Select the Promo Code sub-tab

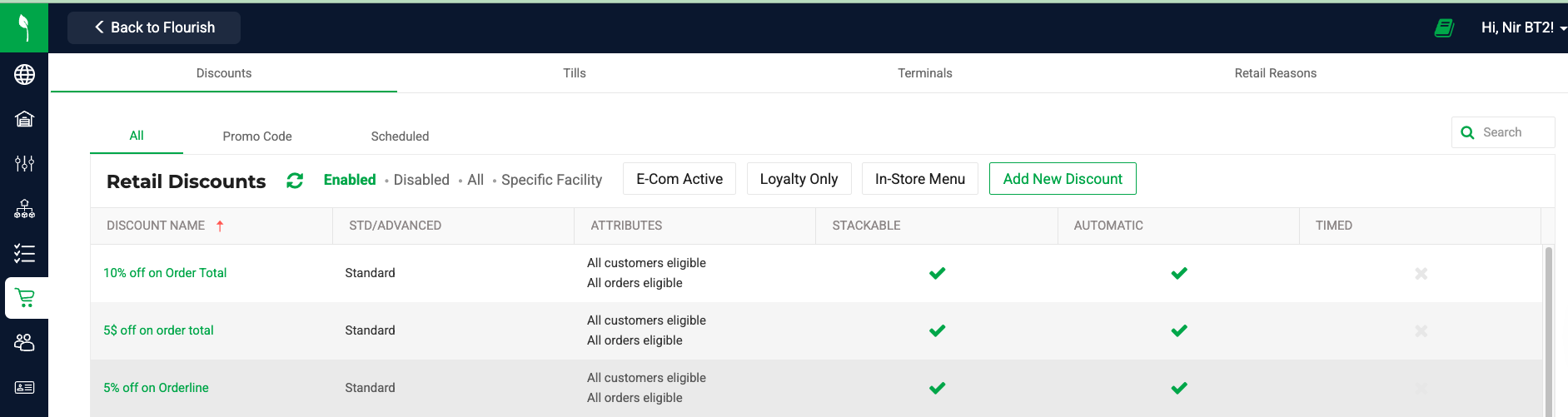click(x=257, y=137)
